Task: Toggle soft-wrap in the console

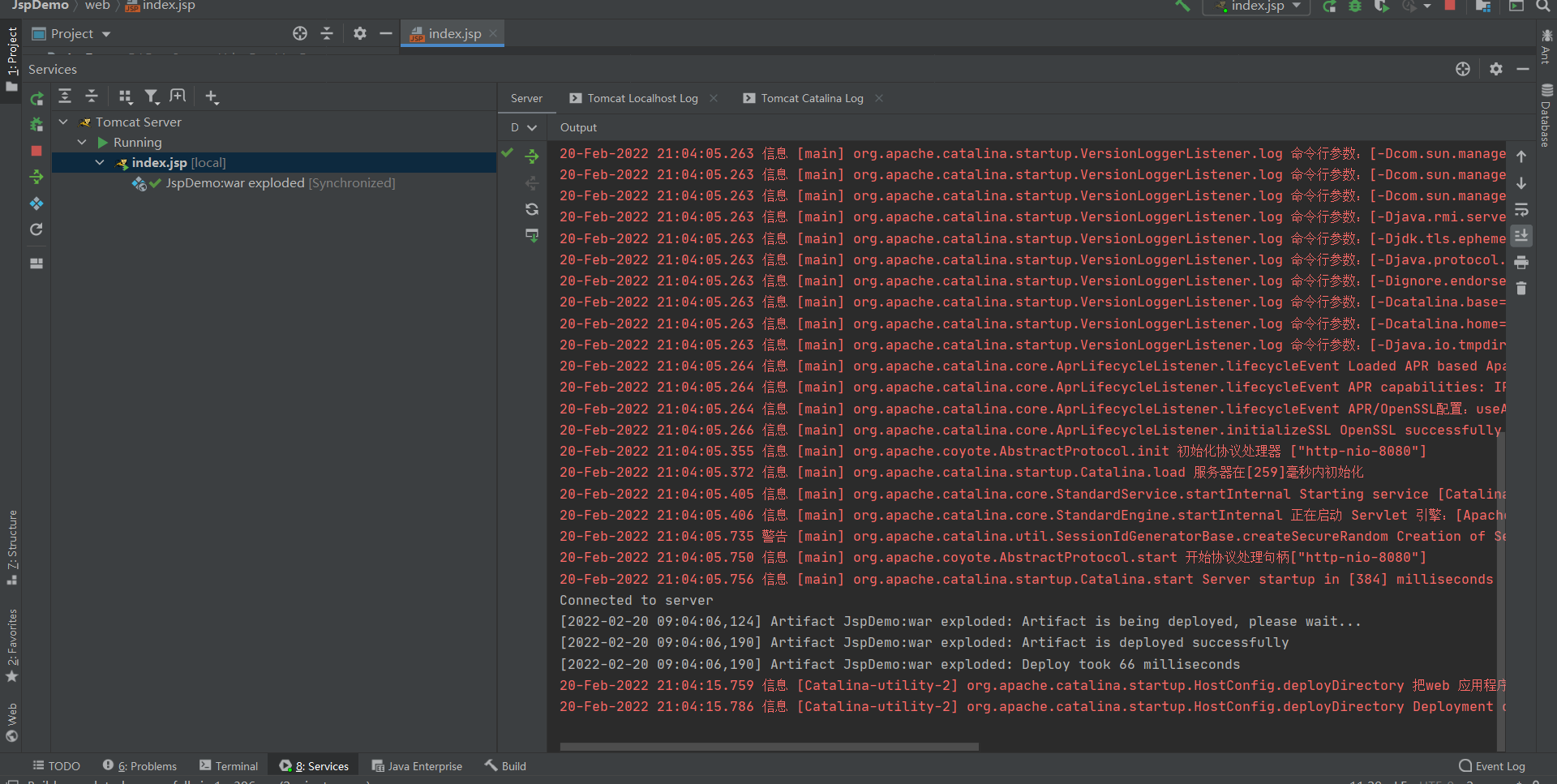Action: click(1521, 210)
